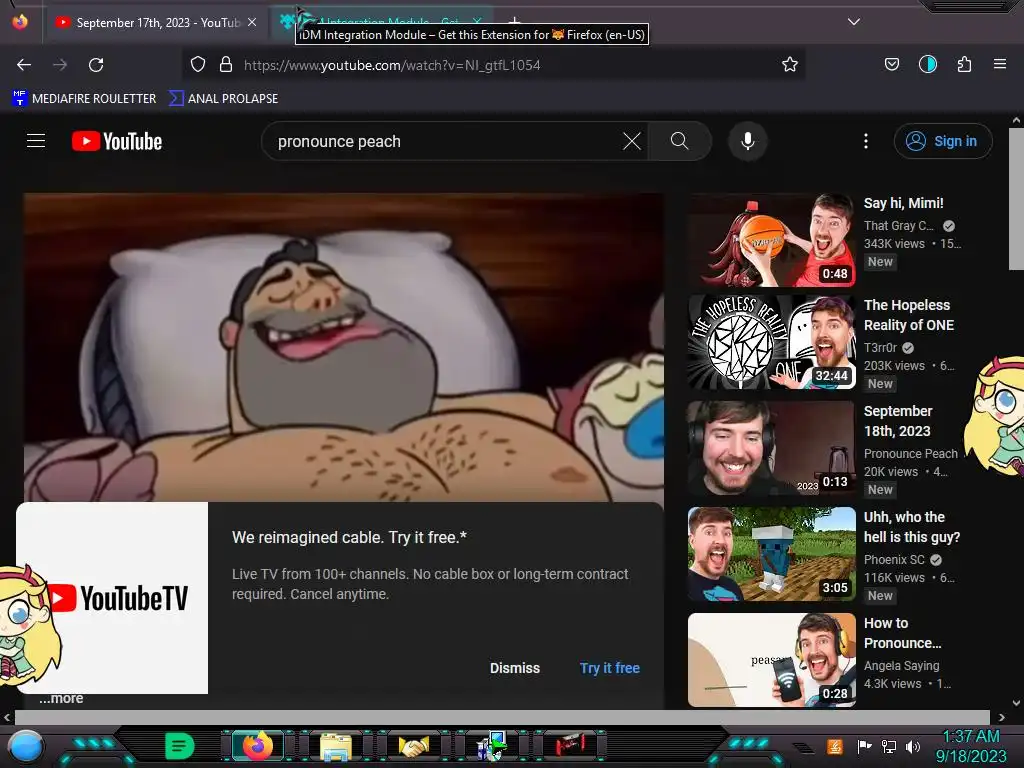Screen dimensions: 1024x768
Task: Open the Firefox hamburger application menu
Action: (999, 64)
